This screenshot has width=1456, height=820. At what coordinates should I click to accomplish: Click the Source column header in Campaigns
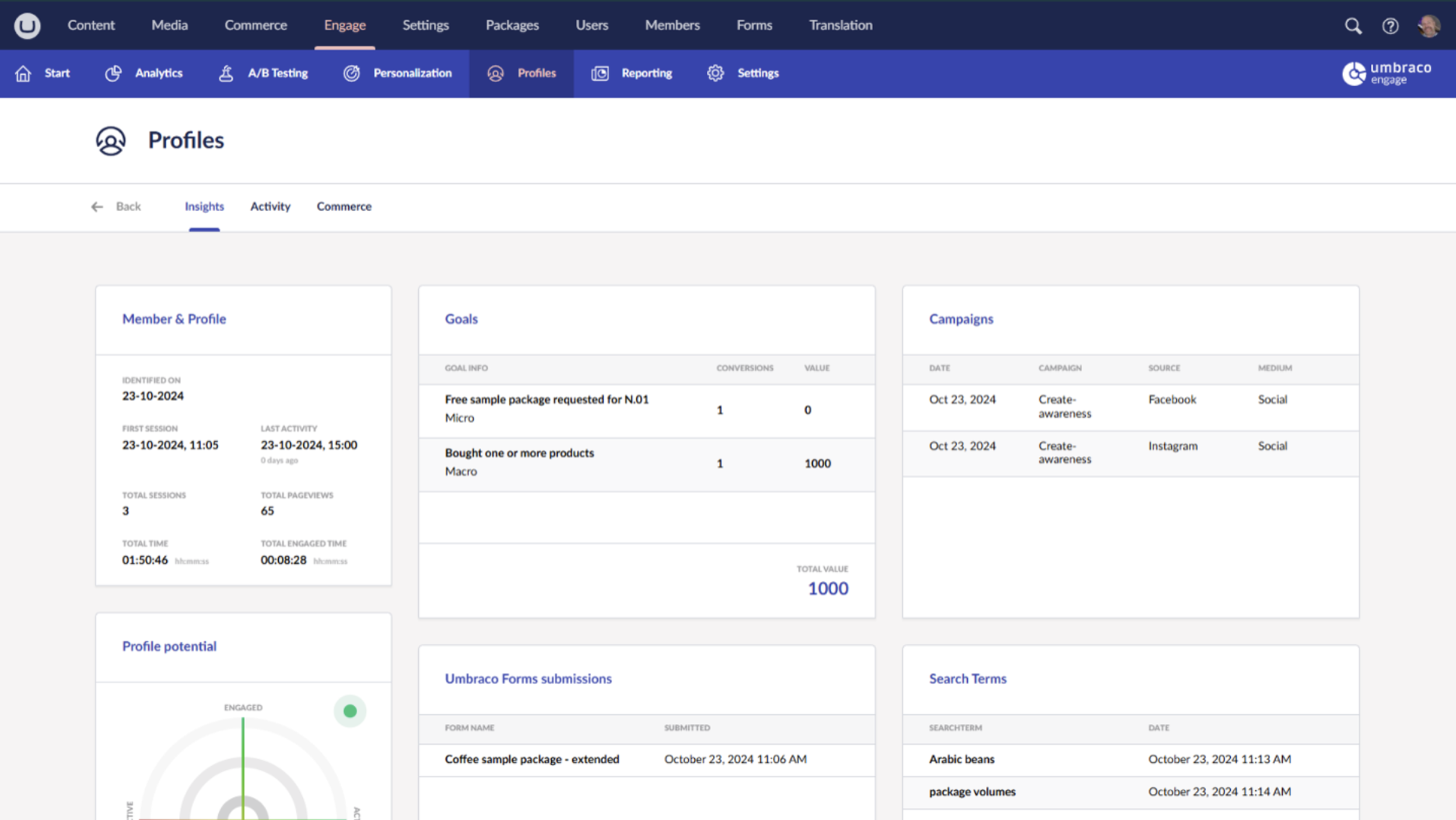tap(1164, 368)
